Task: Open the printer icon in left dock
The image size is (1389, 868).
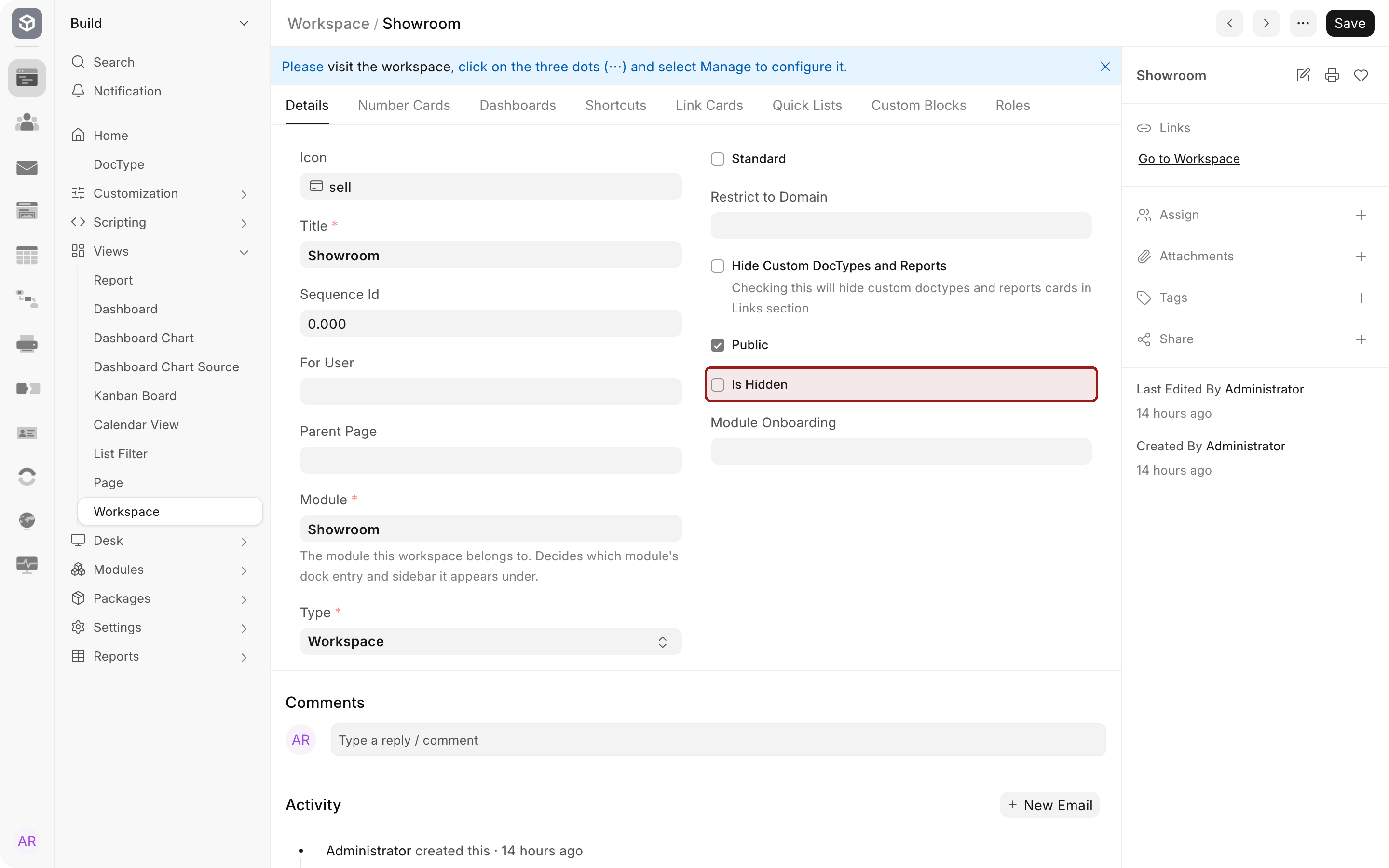Action: point(27,344)
